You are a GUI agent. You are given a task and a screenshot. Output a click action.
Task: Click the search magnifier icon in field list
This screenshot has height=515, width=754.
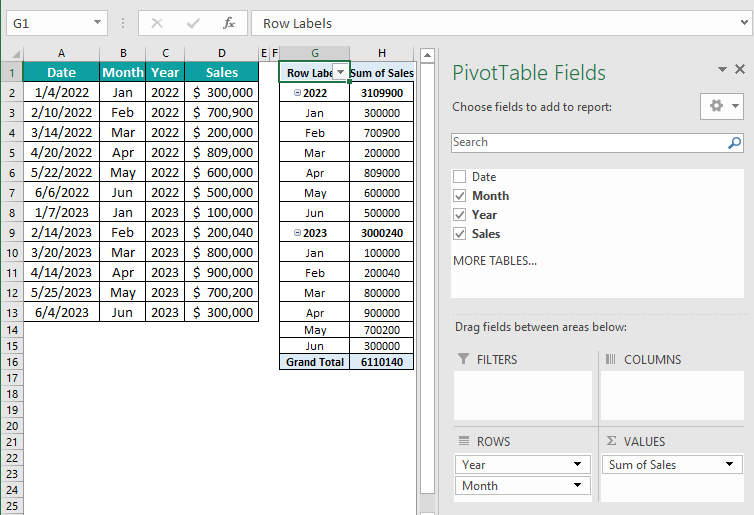[734, 142]
